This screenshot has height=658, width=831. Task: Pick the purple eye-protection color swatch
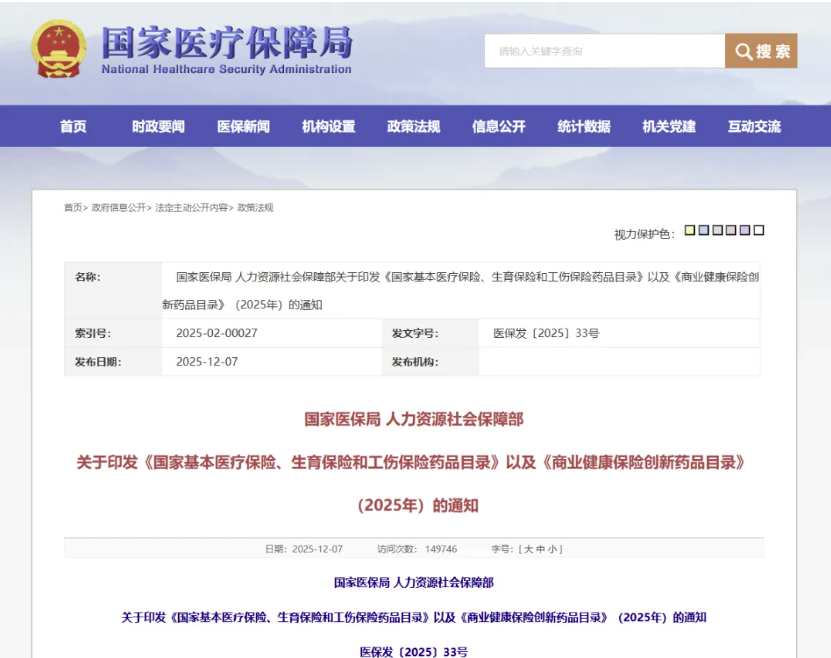[745, 231]
